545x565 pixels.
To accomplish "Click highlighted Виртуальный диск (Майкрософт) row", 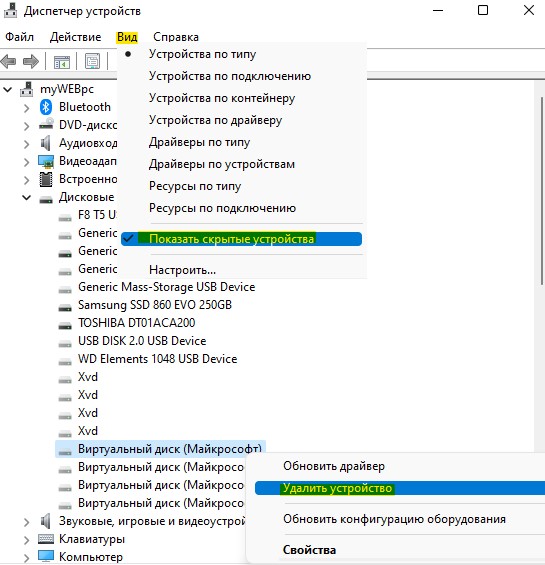I will click(x=160, y=449).
